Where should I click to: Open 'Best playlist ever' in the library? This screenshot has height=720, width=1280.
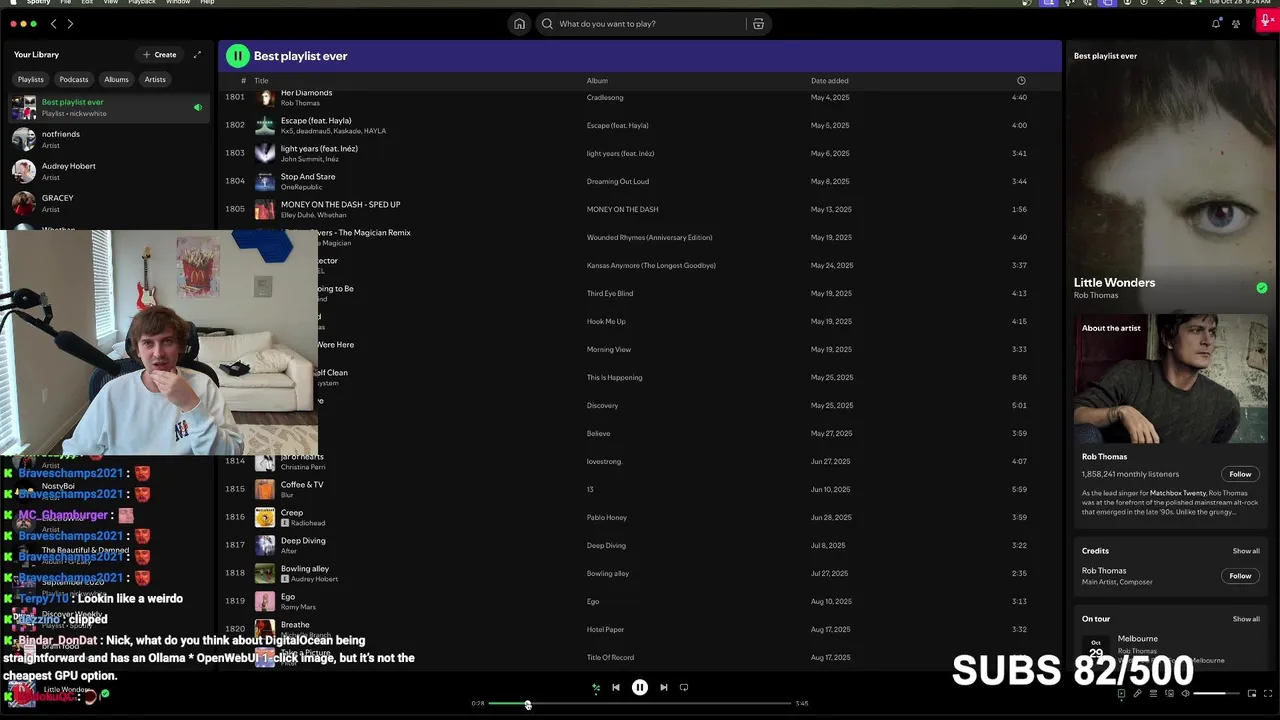pos(108,107)
